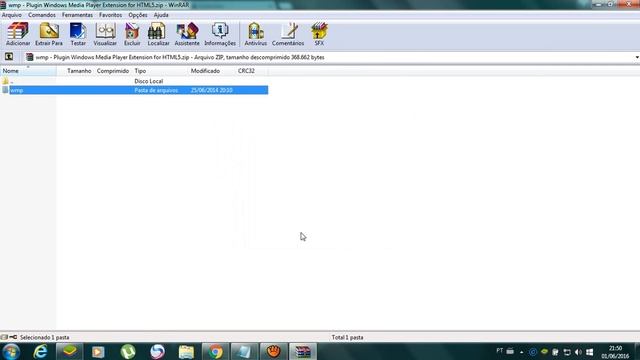Click the PT language indicator
Screen dimensions: 640x360
pyautogui.click(x=500, y=351)
